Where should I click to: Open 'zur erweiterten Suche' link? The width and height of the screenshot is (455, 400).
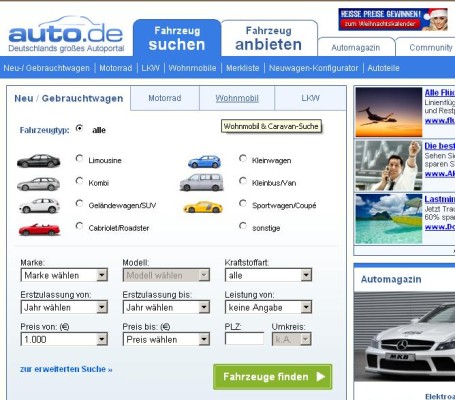click(66, 369)
